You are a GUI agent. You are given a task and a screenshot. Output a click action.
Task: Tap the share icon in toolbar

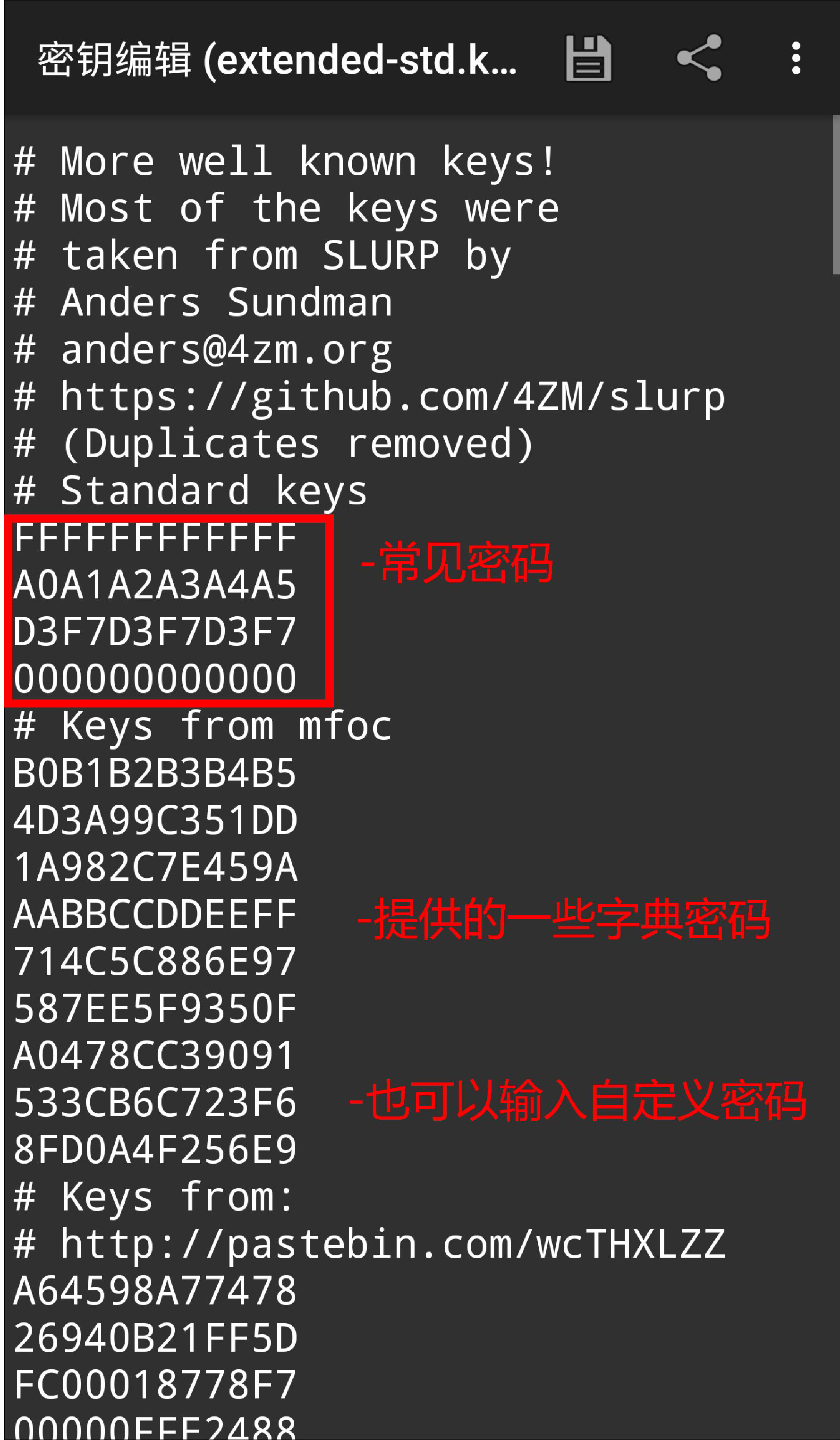click(699, 58)
